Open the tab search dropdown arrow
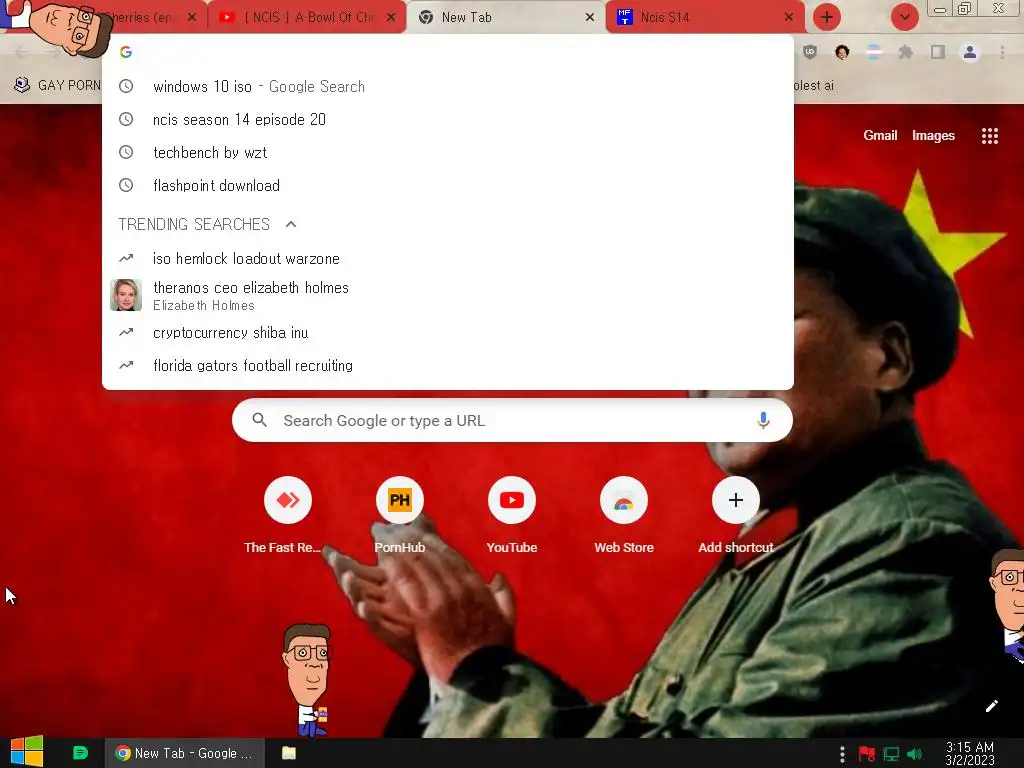 (904, 17)
